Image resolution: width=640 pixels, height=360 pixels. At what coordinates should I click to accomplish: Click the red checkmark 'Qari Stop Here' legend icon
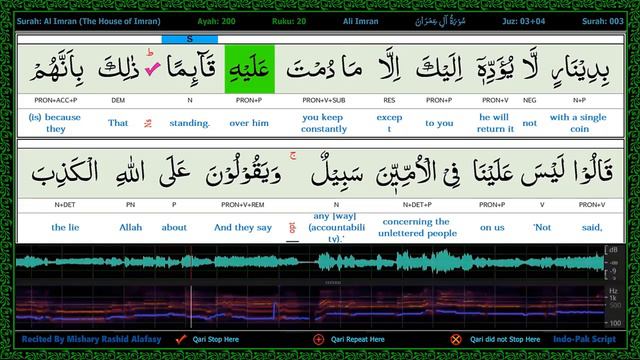click(x=181, y=339)
